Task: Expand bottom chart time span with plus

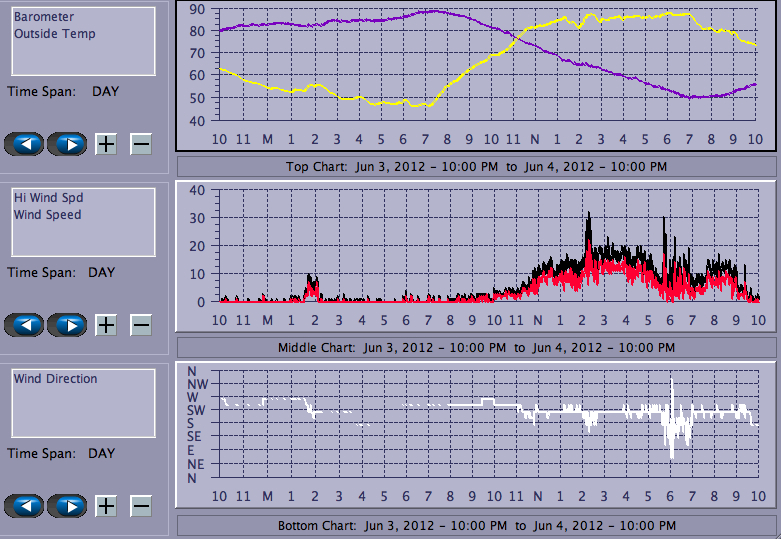Action: coord(106,505)
